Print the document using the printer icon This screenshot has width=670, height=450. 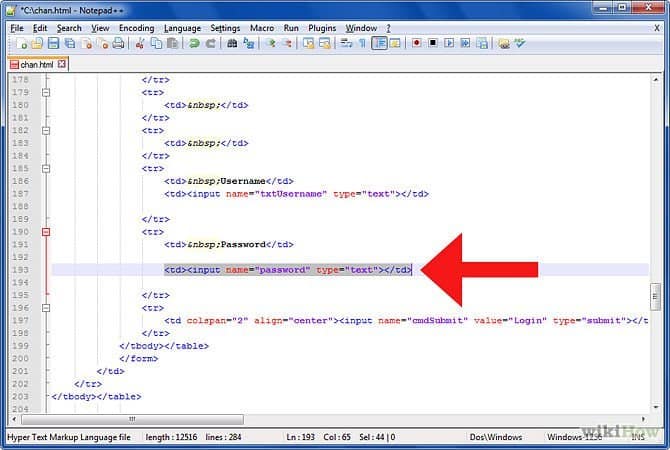coord(118,43)
